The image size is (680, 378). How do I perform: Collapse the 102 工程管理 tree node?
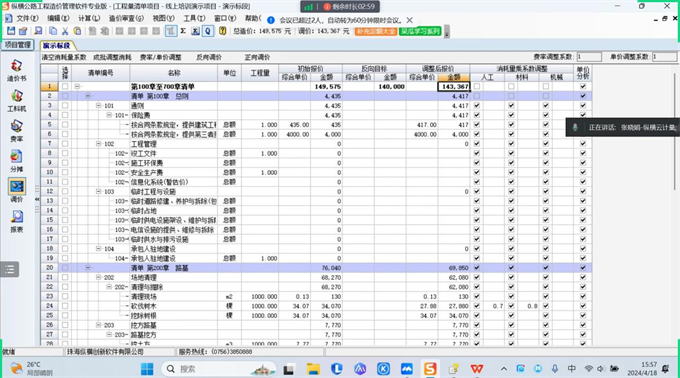(x=98, y=144)
